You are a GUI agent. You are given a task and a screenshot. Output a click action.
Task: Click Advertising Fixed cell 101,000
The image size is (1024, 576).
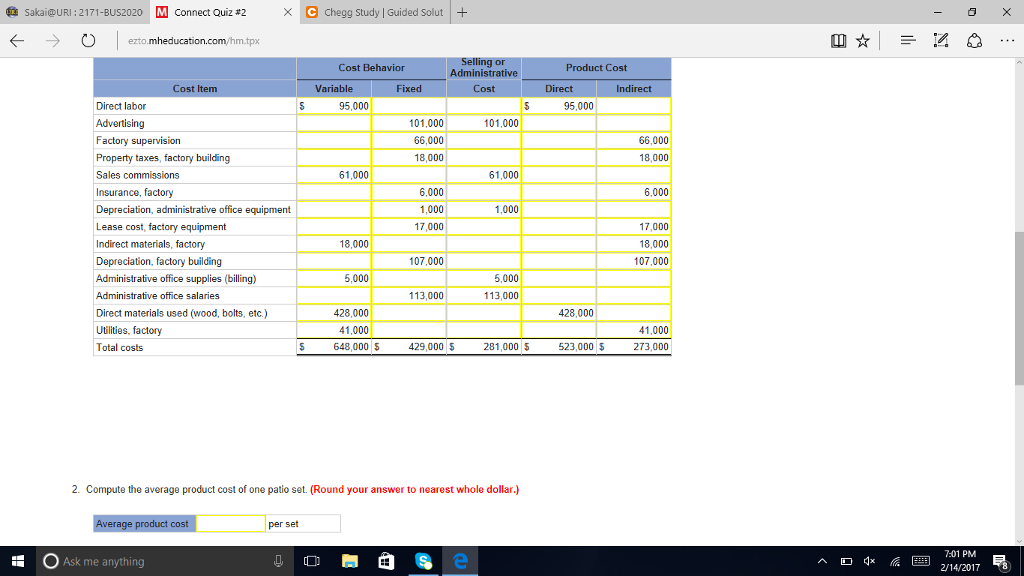pos(409,123)
